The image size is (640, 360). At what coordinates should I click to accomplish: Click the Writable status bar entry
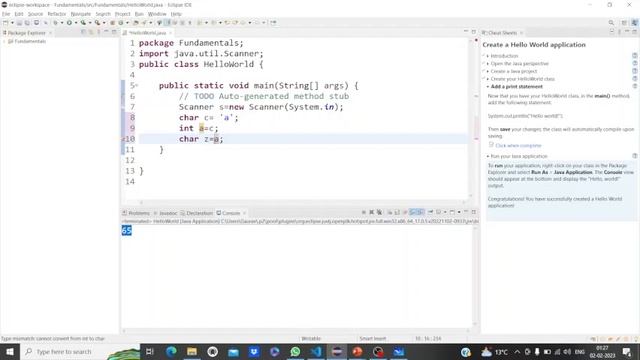[311, 338]
